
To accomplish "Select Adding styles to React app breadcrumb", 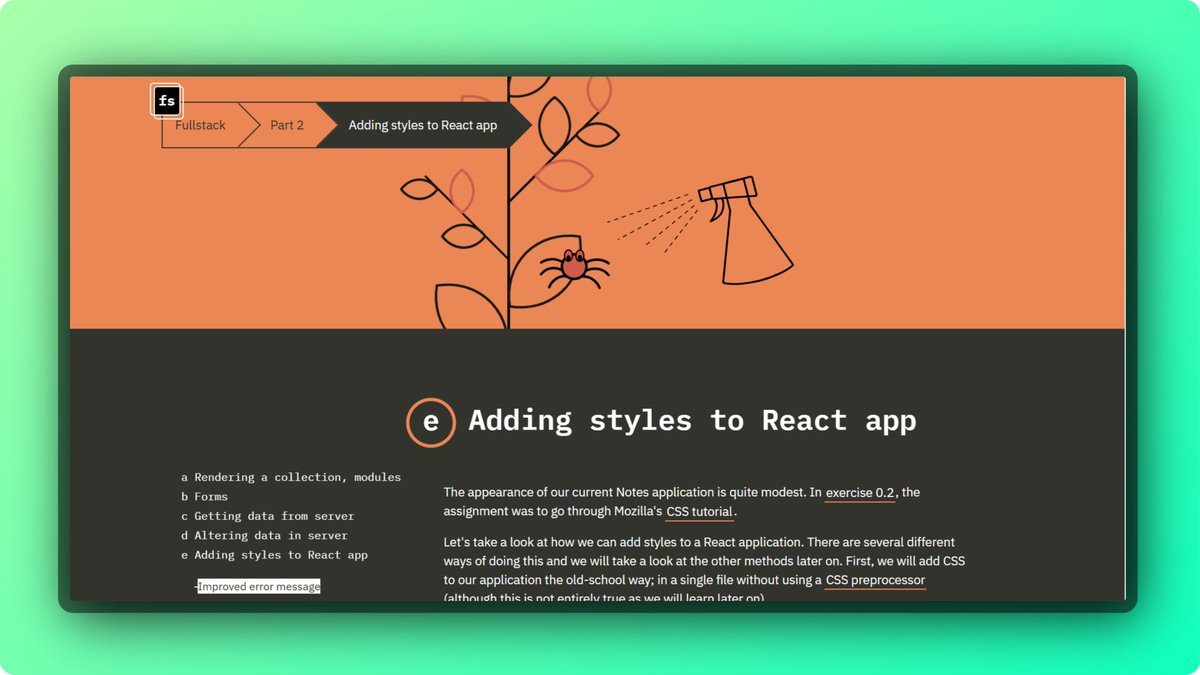I will coord(423,125).
